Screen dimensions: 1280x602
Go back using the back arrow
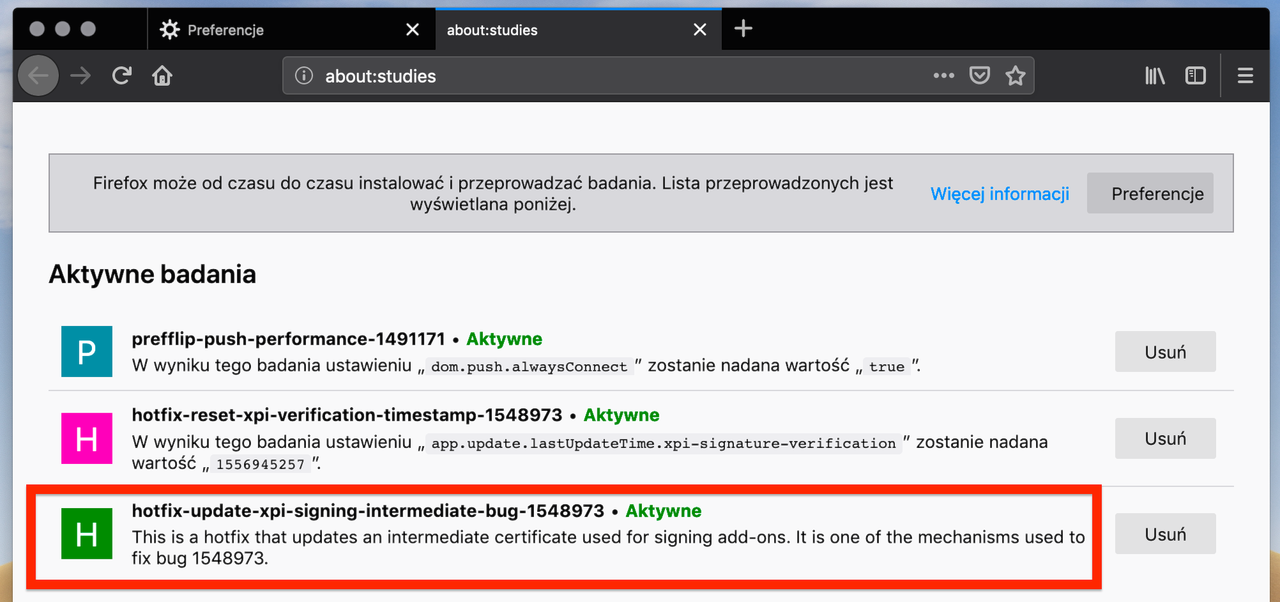coord(38,76)
